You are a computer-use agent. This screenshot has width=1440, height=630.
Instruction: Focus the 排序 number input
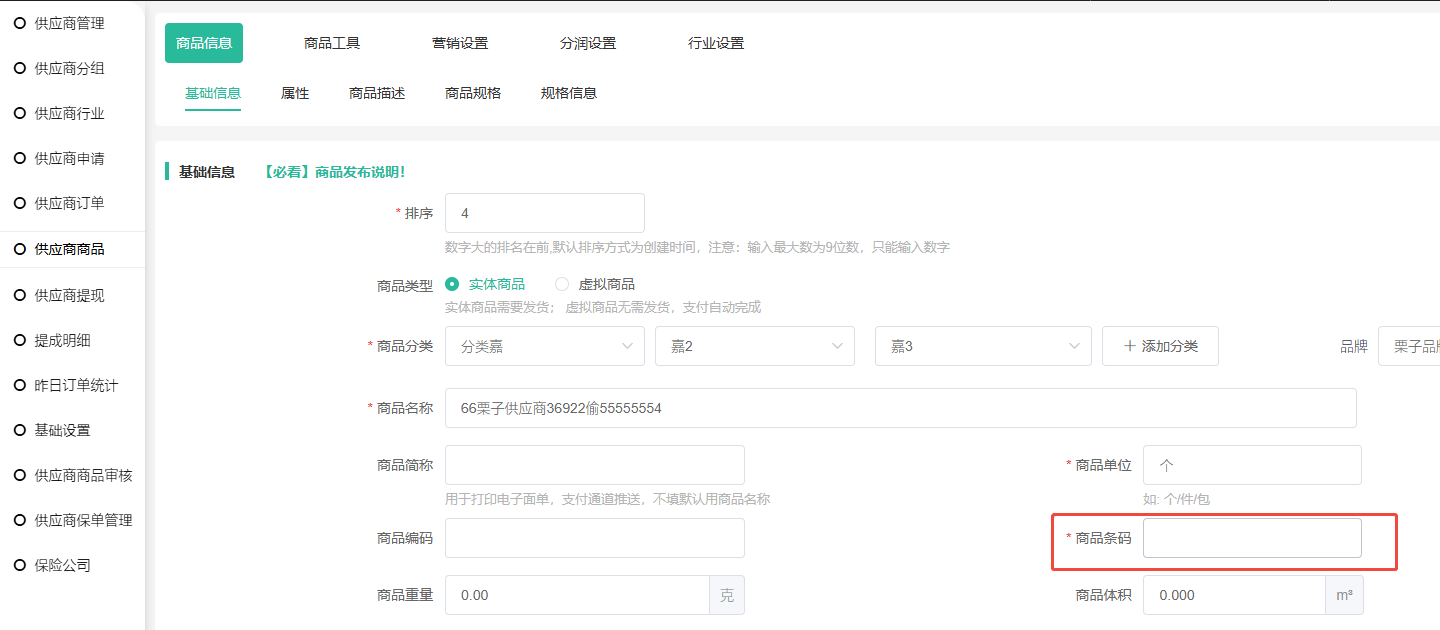[544, 213]
